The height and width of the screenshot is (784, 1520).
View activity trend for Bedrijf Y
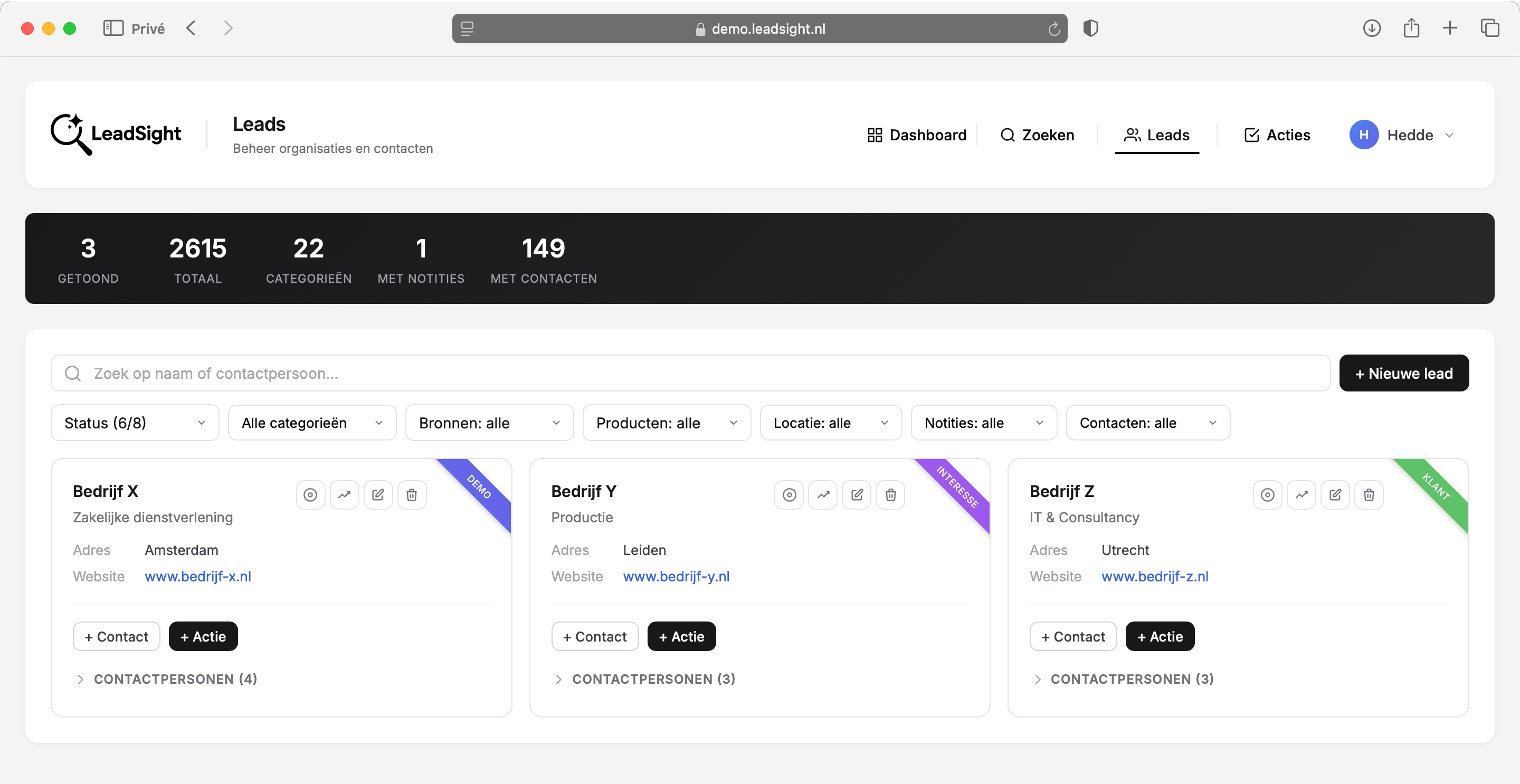click(823, 495)
